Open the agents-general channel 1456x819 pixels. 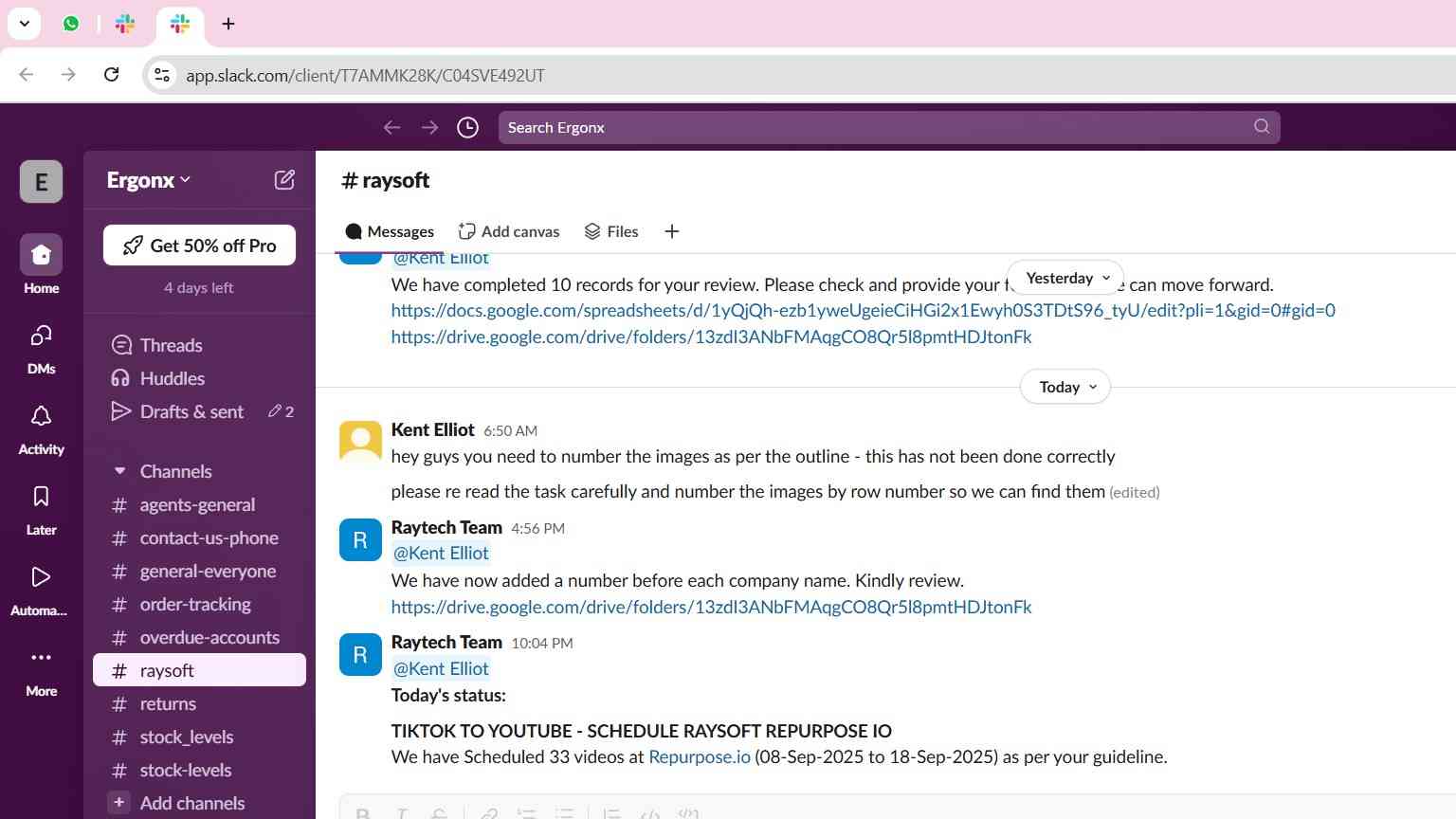(199, 504)
